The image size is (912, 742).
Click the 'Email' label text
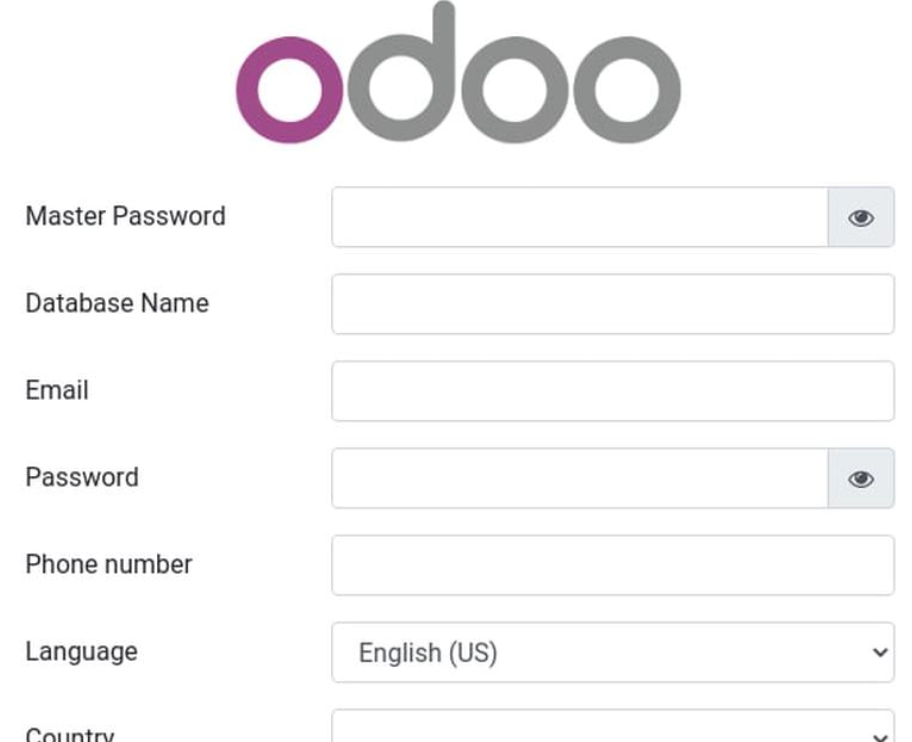[x=57, y=390]
